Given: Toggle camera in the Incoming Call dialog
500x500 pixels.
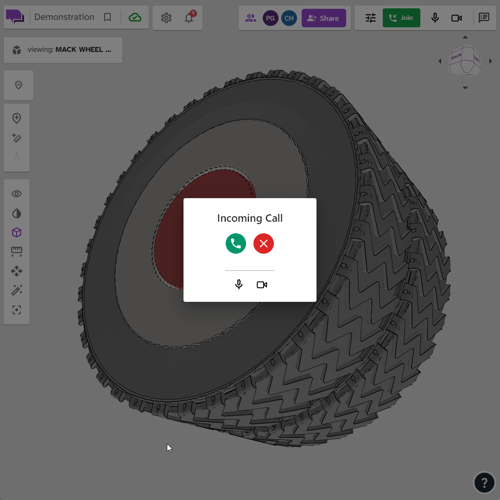Looking at the screenshot, I should pyautogui.click(x=262, y=284).
